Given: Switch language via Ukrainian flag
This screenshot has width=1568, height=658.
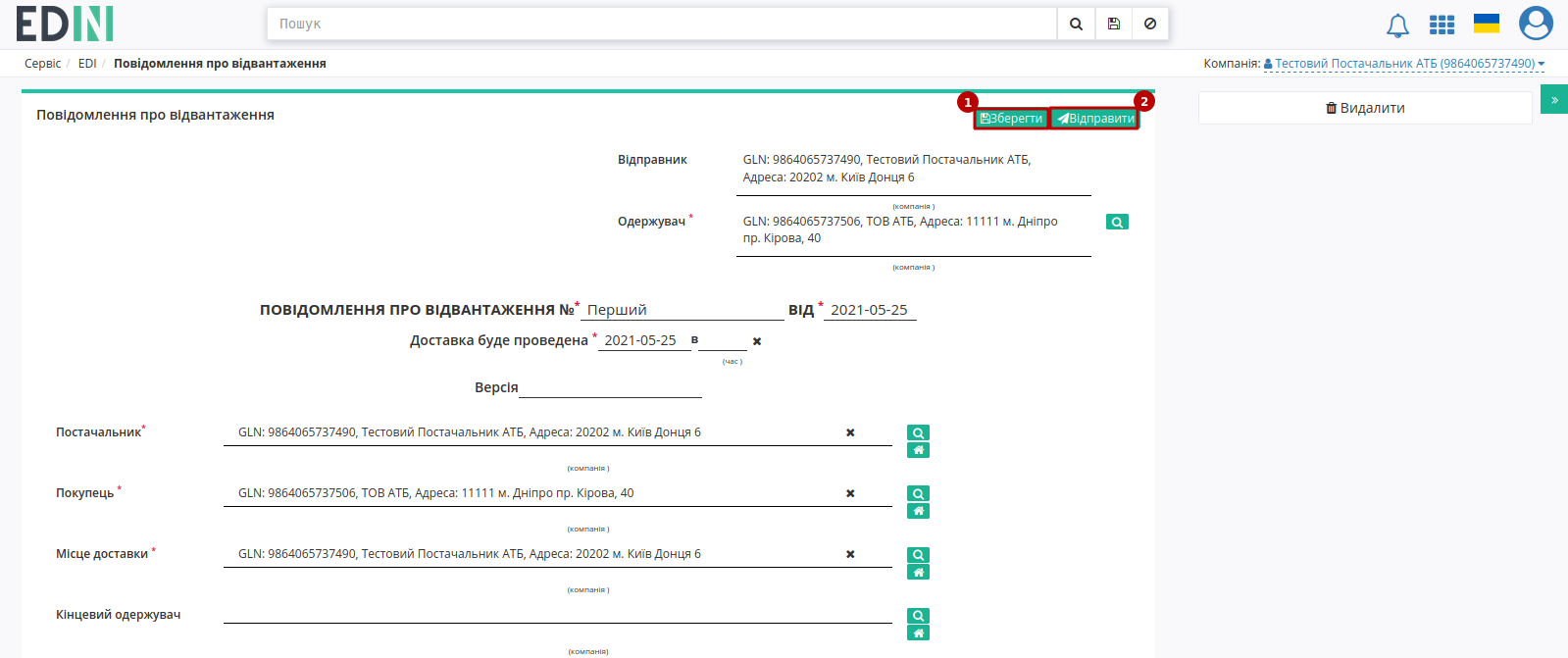Looking at the screenshot, I should point(1487,24).
